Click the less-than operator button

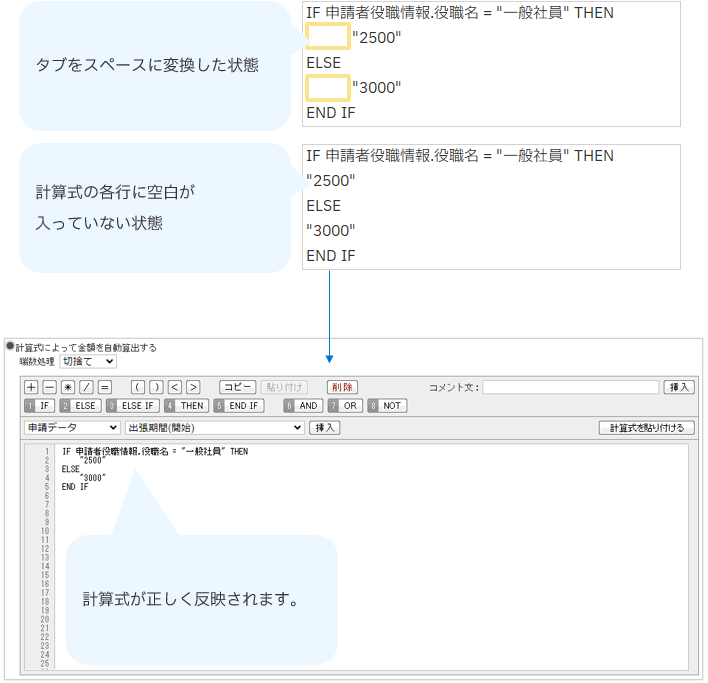[175, 387]
